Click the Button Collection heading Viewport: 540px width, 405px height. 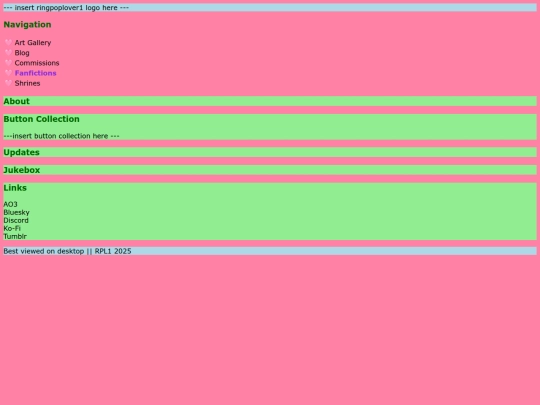pyautogui.click(x=41, y=119)
